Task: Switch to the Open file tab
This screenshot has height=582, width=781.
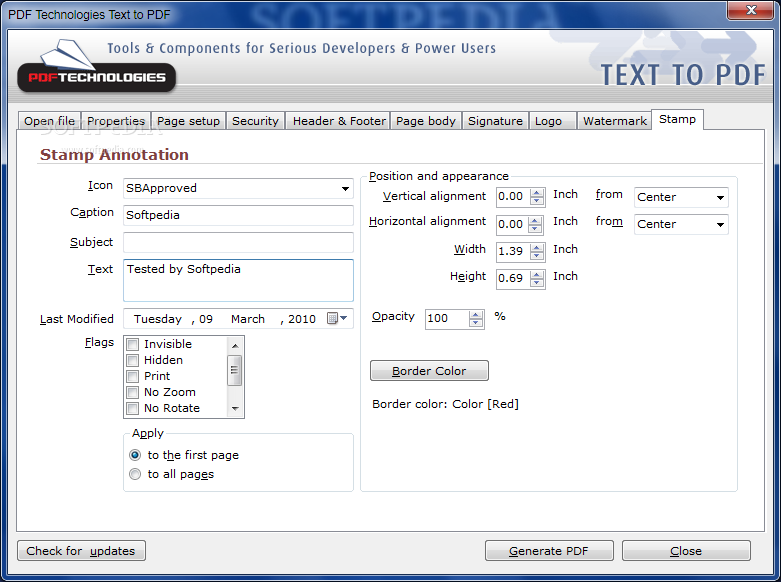Action: pyautogui.click(x=49, y=121)
